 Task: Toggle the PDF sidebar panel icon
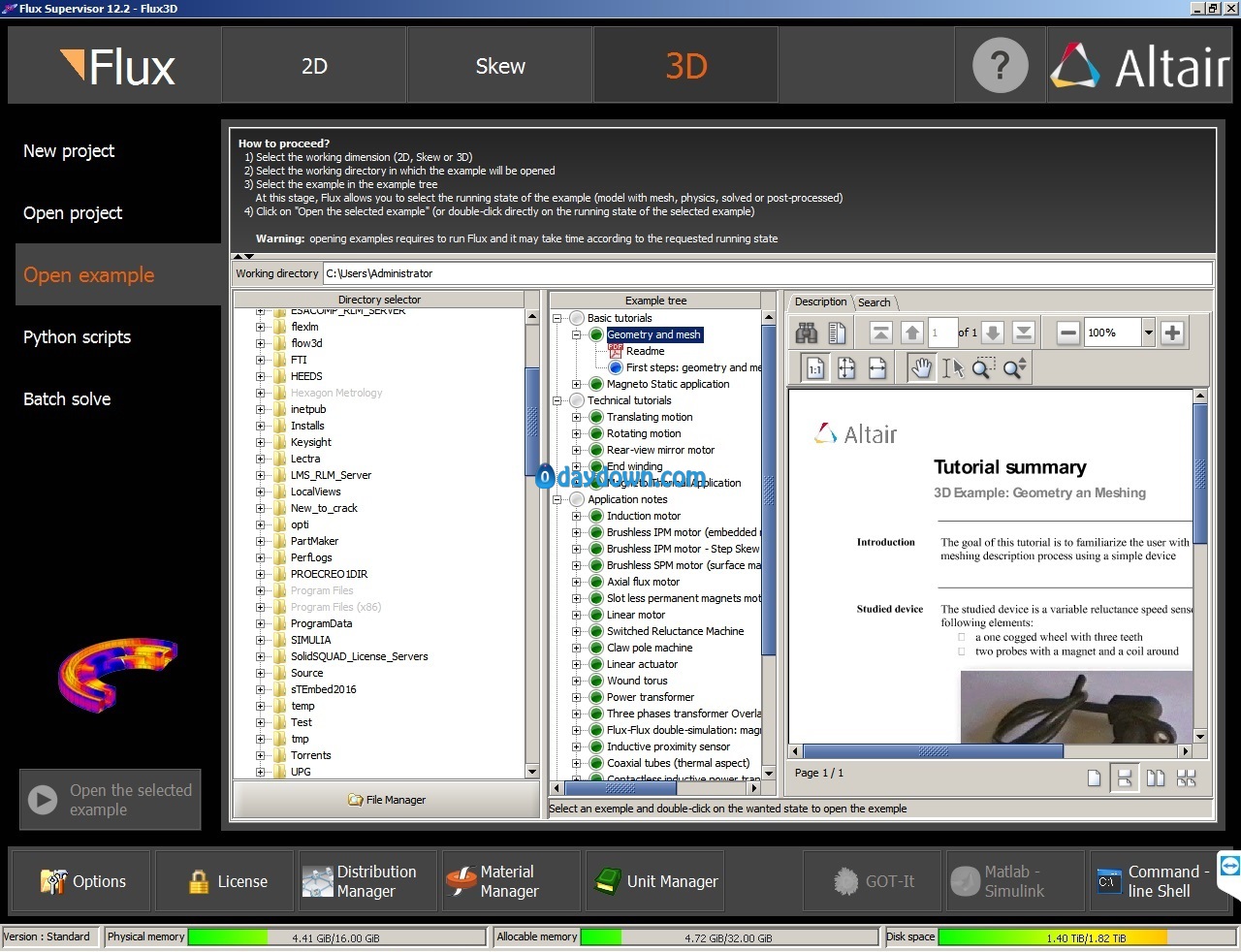click(x=838, y=333)
